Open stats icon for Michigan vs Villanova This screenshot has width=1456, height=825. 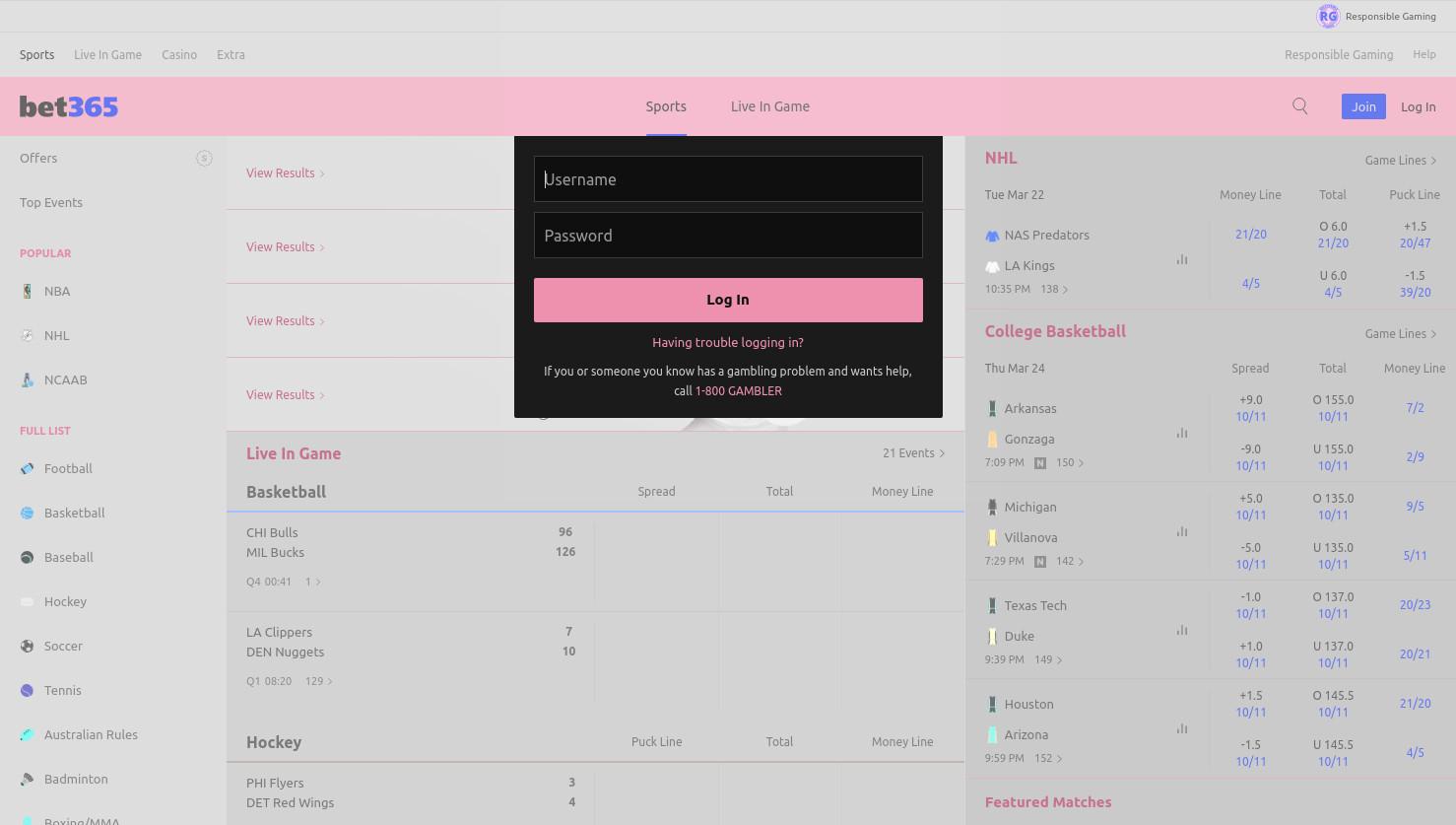1182,532
